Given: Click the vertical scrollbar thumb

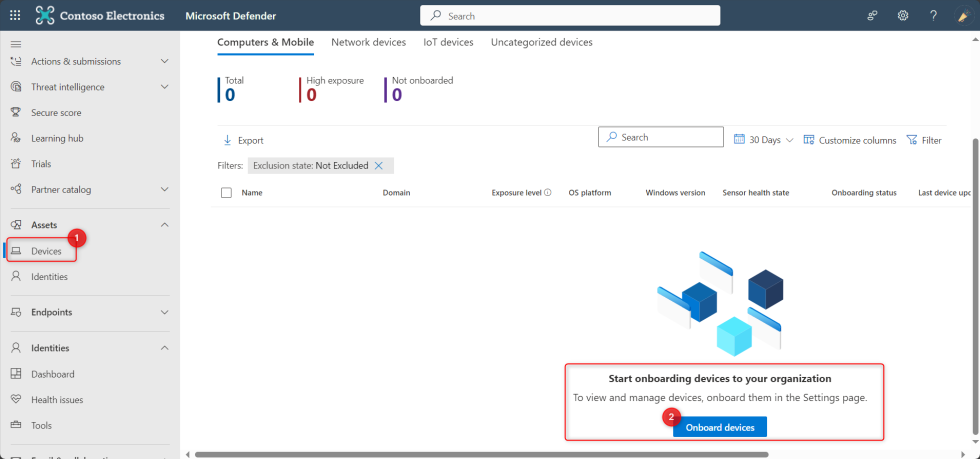Looking at the screenshot, I should [x=976, y=285].
